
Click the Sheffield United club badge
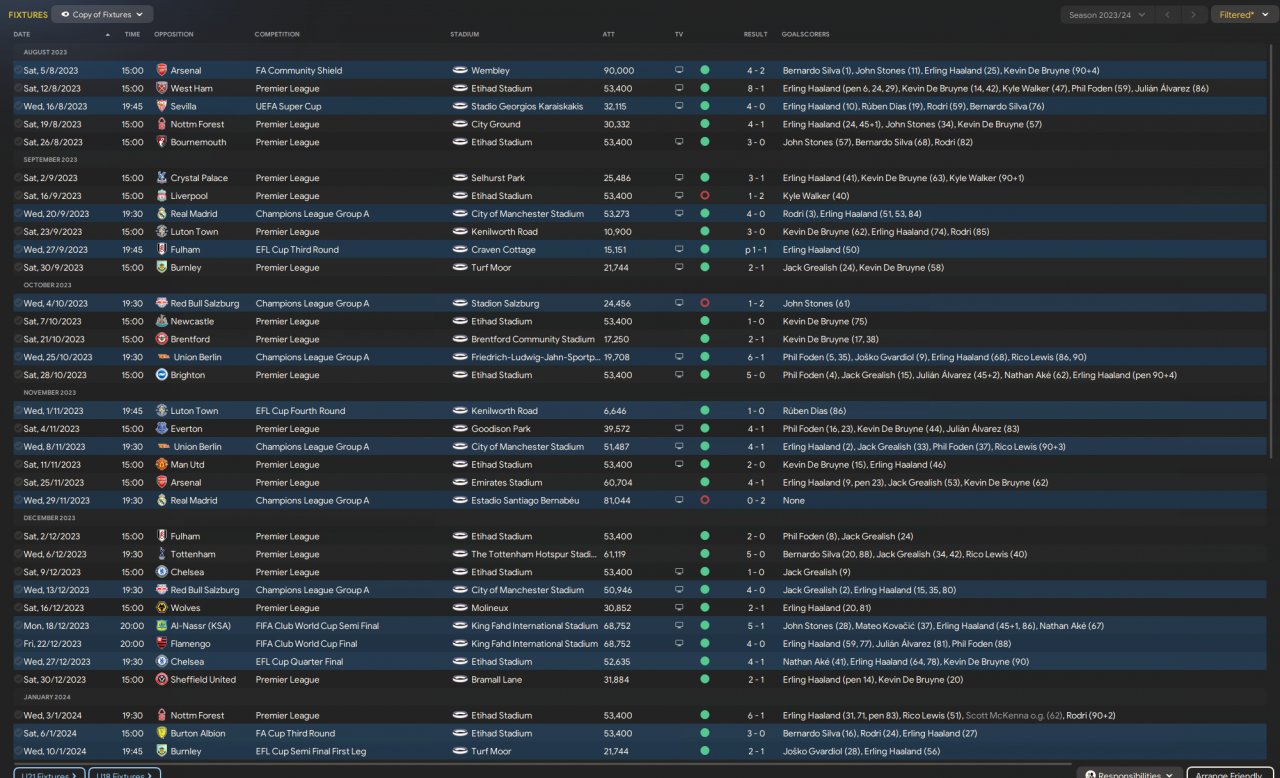coord(162,680)
